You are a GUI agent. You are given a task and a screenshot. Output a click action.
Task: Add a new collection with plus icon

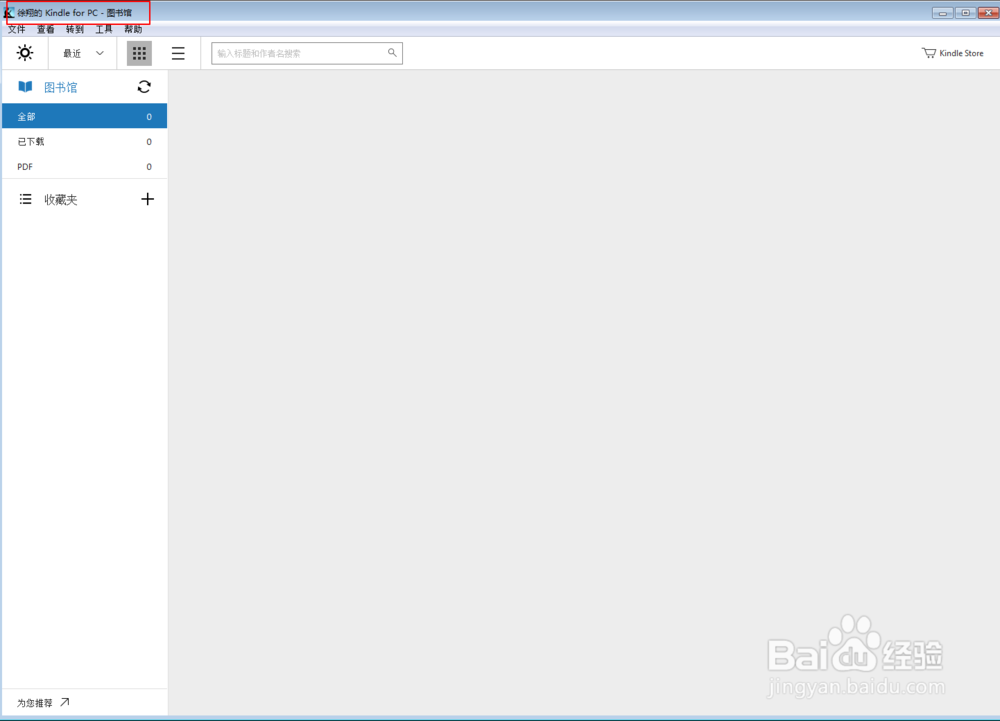point(147,199)
